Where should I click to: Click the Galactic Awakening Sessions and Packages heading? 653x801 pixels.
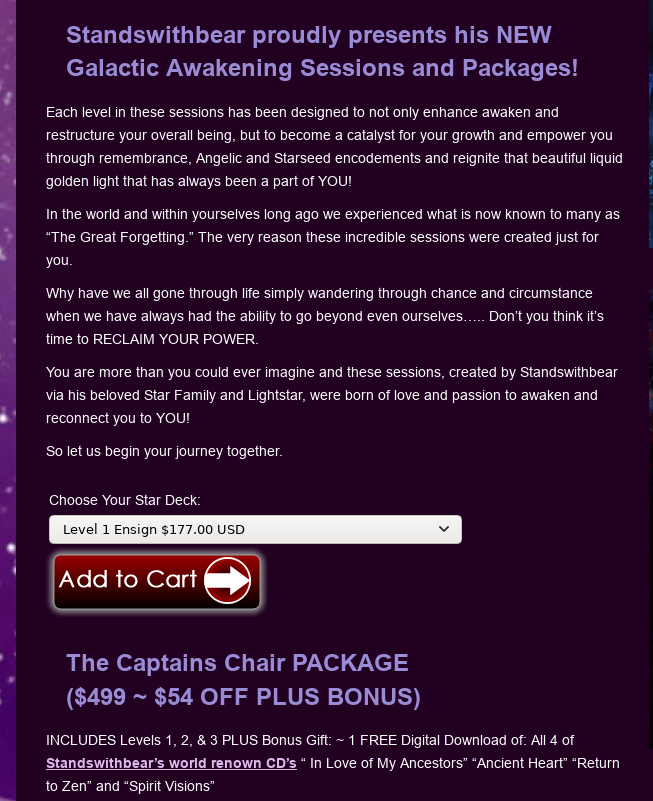pos(322,68)
